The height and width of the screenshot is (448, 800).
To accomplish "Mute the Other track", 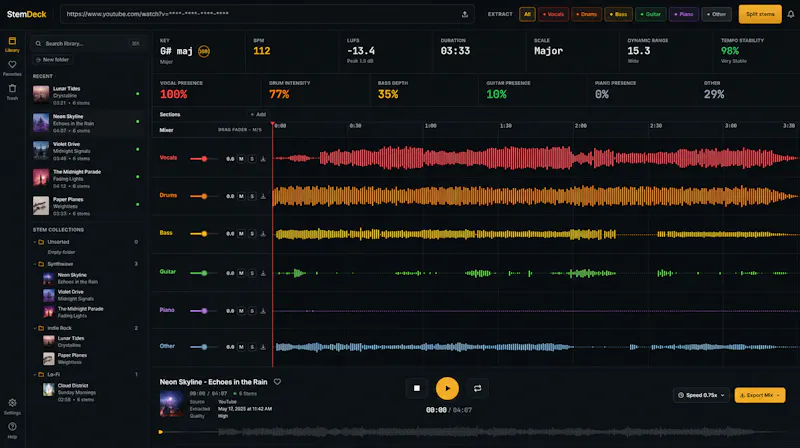I will point(241,347).
